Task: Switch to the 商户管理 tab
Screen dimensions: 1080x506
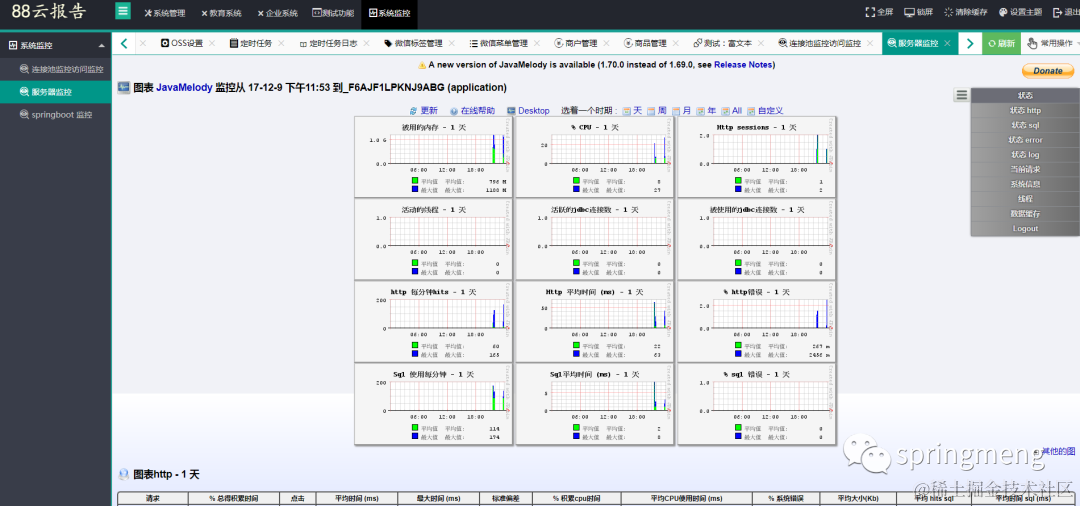Action: (x=575, y=43)
